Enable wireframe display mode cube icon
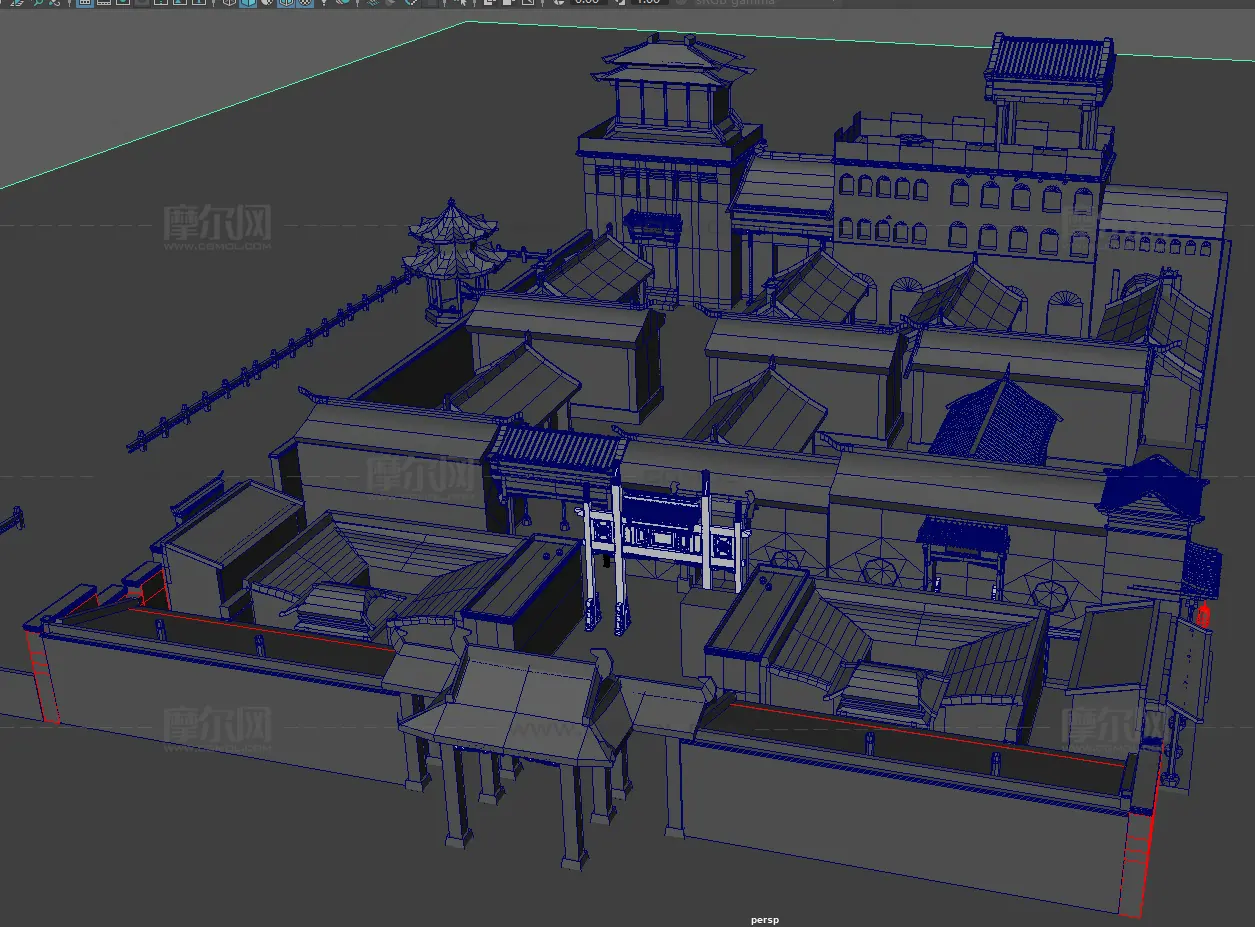Screen dimensions: 1255x927 click(x=228, y=3)
